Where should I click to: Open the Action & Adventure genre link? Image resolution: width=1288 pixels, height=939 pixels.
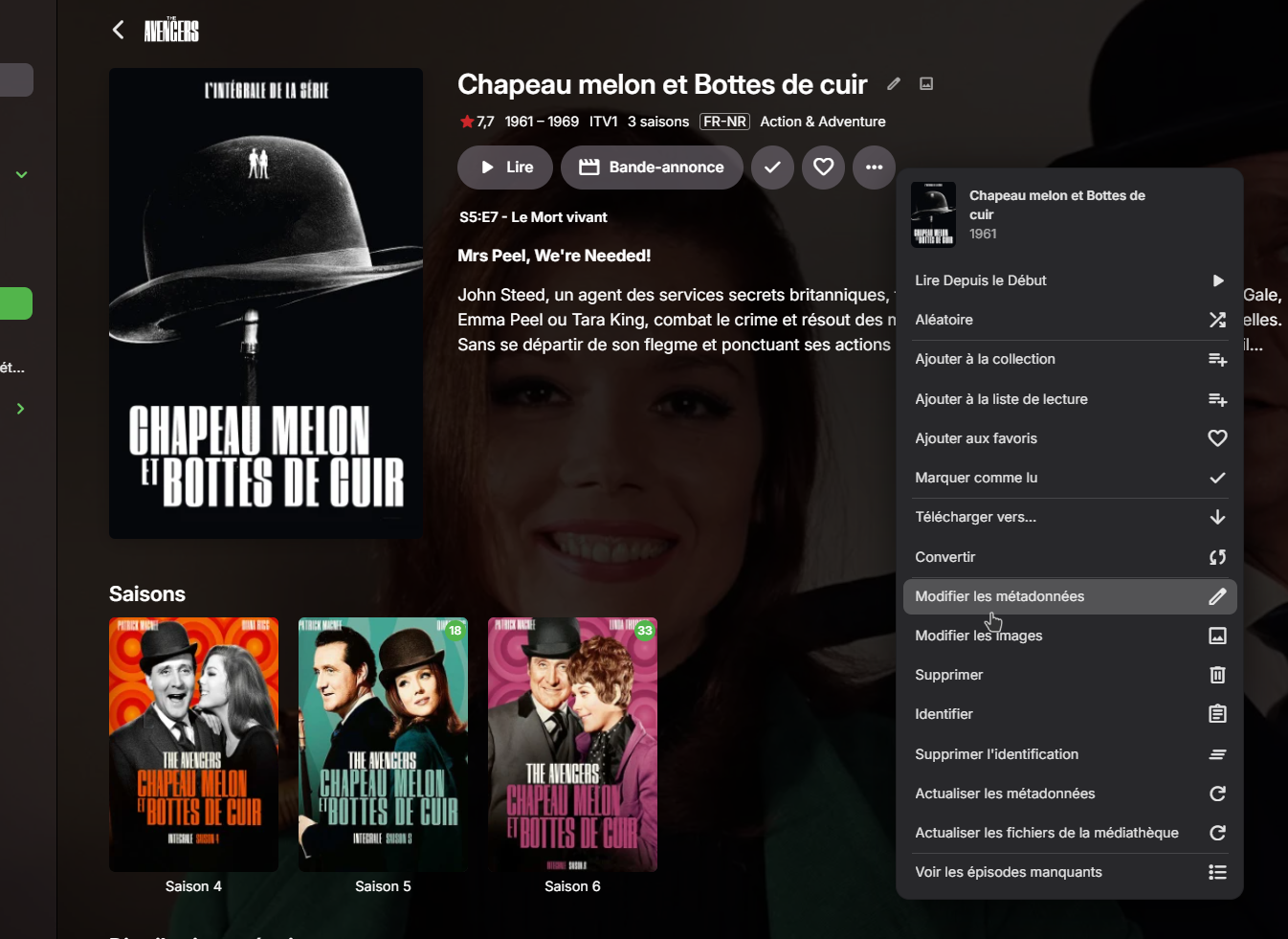[823, 122]
